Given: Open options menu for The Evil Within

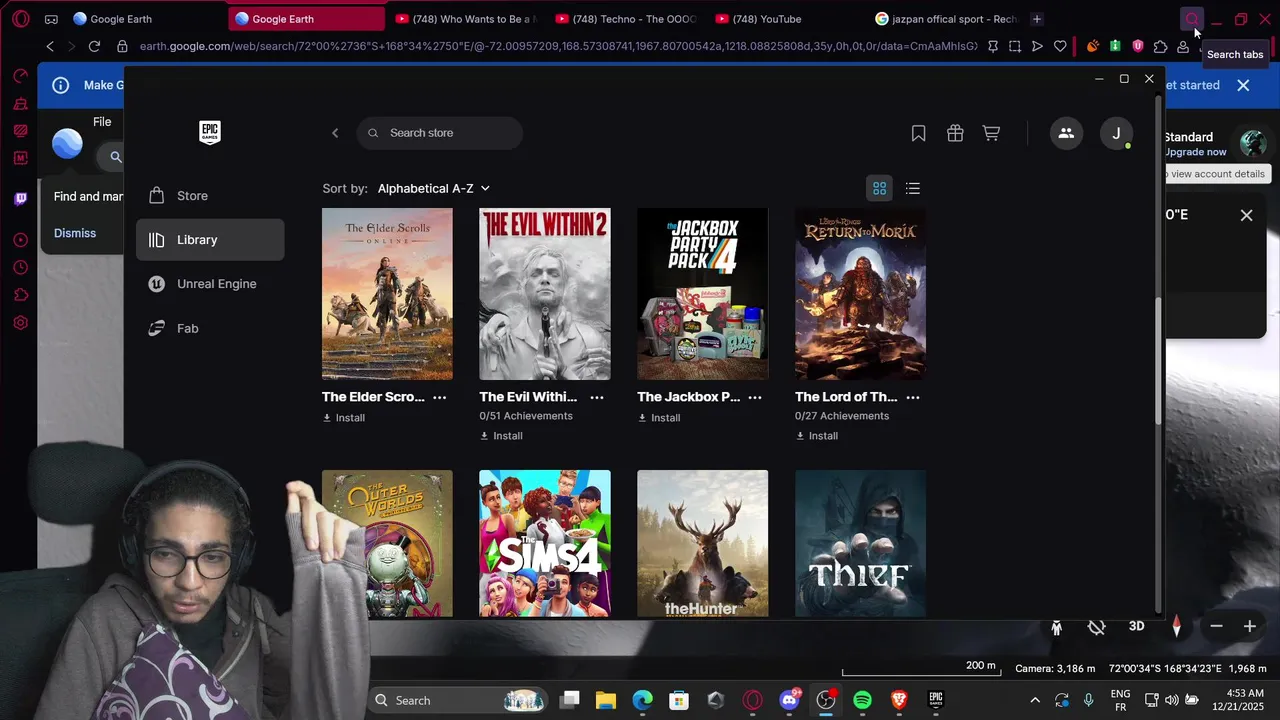Looking at the screenshot, I should [597, 397].
